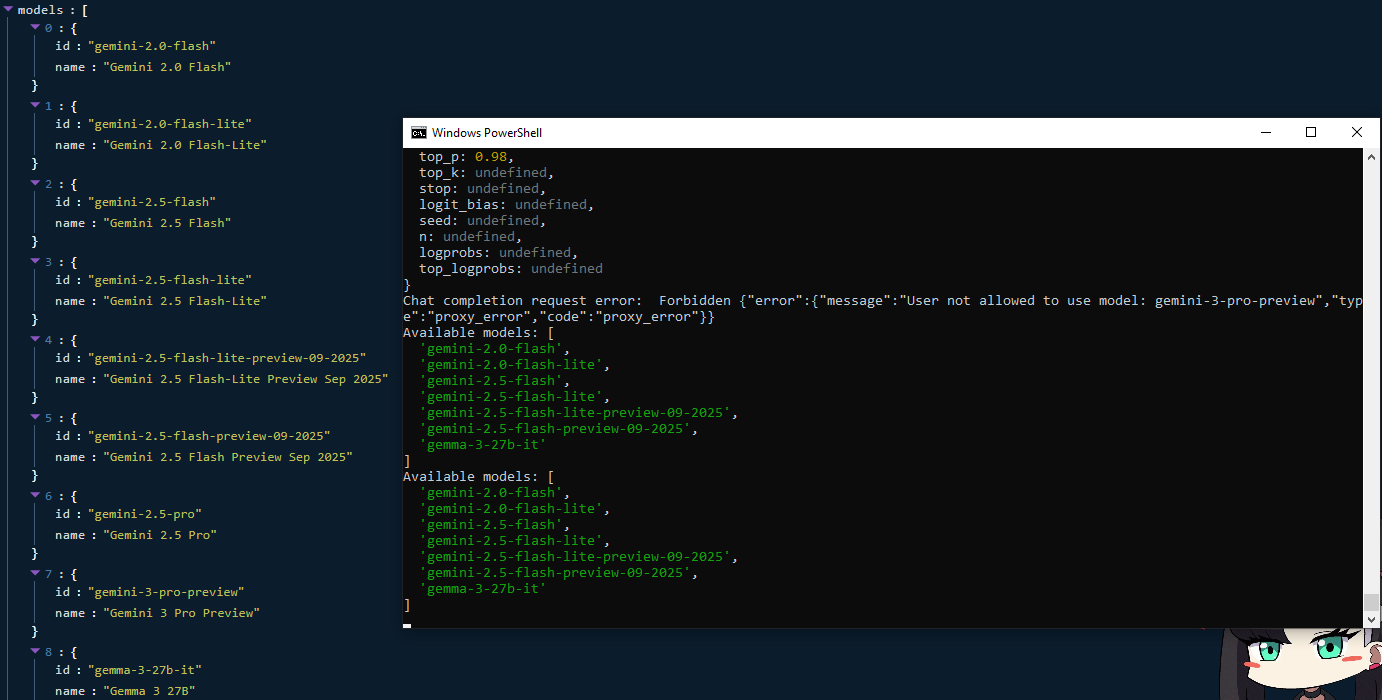Click the top_logprobs: undefined line
Viewport: 1382px width, 700px height.
coord(511,269)
